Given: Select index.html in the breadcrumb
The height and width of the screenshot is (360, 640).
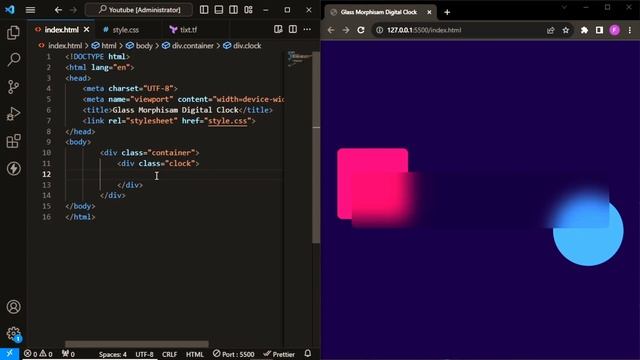Looking at the screenshot, I should [x=65, y=46].
